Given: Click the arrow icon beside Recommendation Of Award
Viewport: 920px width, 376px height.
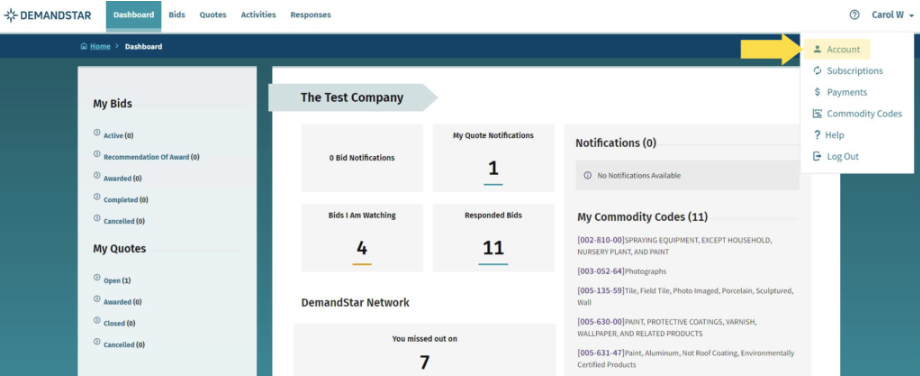Looking at the screenshot, I should (x=97, y=154).
